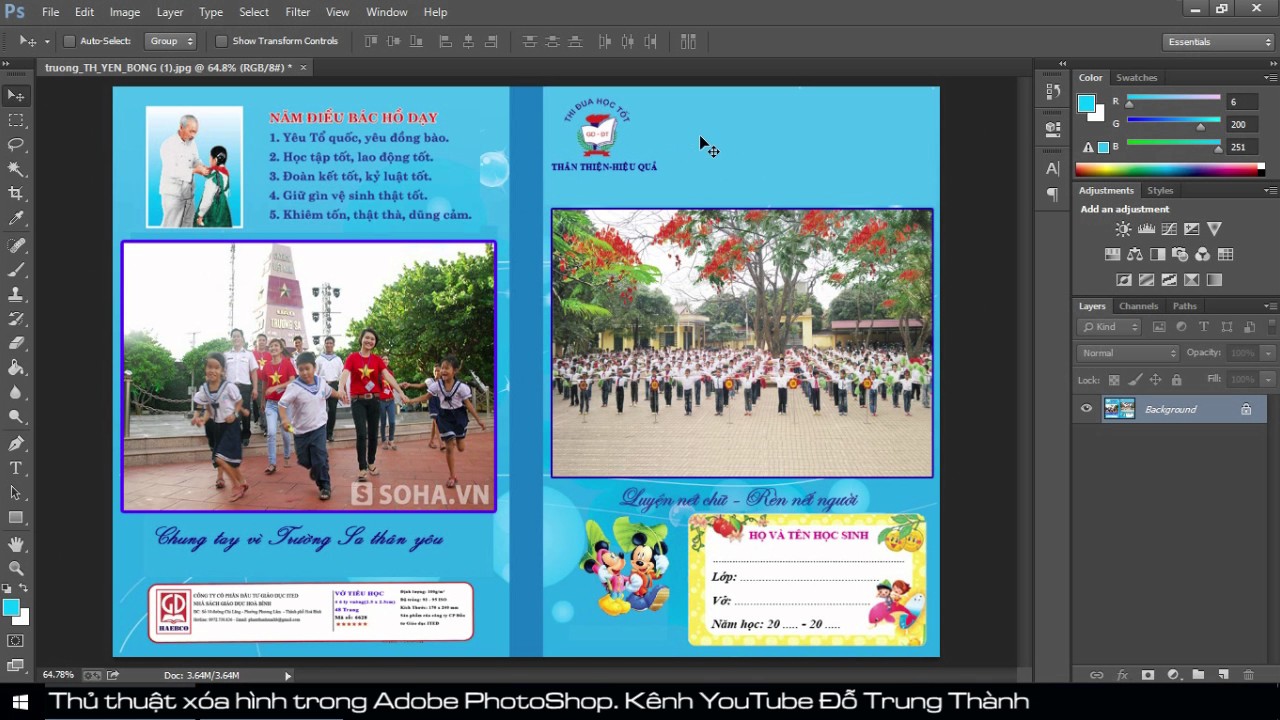The height and width of the screenshot is (720, 1280).
Task: Select the Crop tool
Action: [16, 193]
